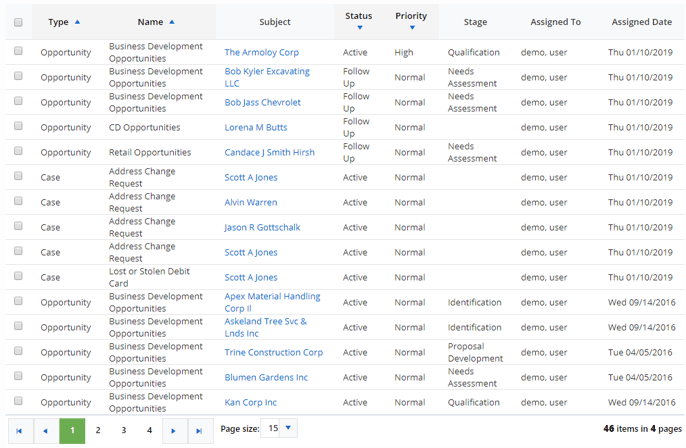The height and width of the screenshot is (448, 686).
Task: Open the Kan Corp Inc link
Action: point(251,402)
